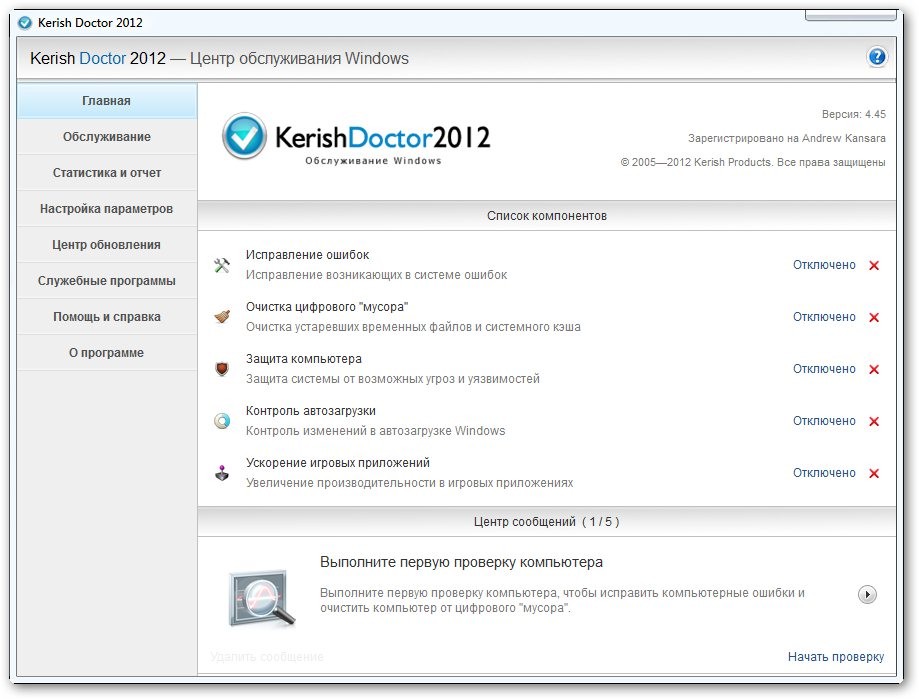Image resolution: width=919 pixels, height=699 pixels.
Task: Go to next message with arrow button
Action: tap(867, 594)
